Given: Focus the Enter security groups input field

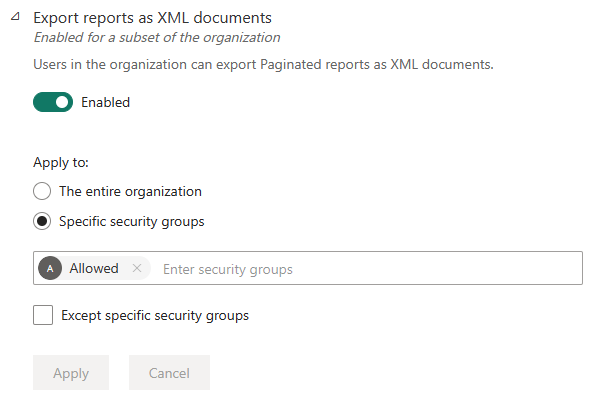Looking at the screenshot, I should 300,269.
